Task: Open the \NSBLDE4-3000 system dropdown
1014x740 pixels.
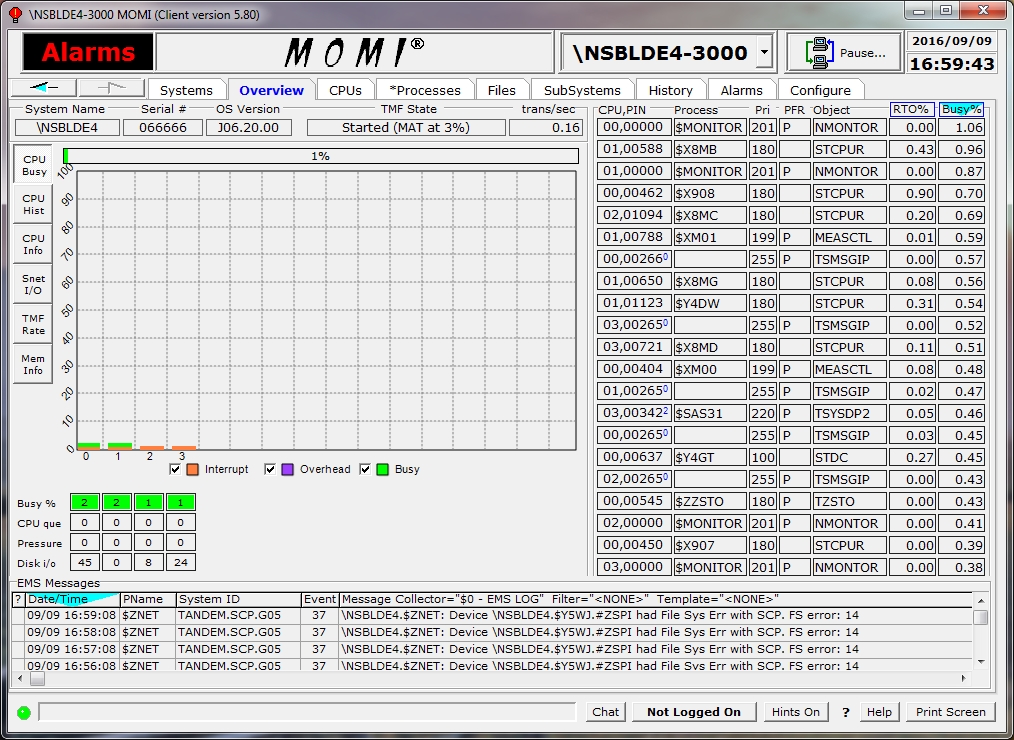Action: click(765, 52)
